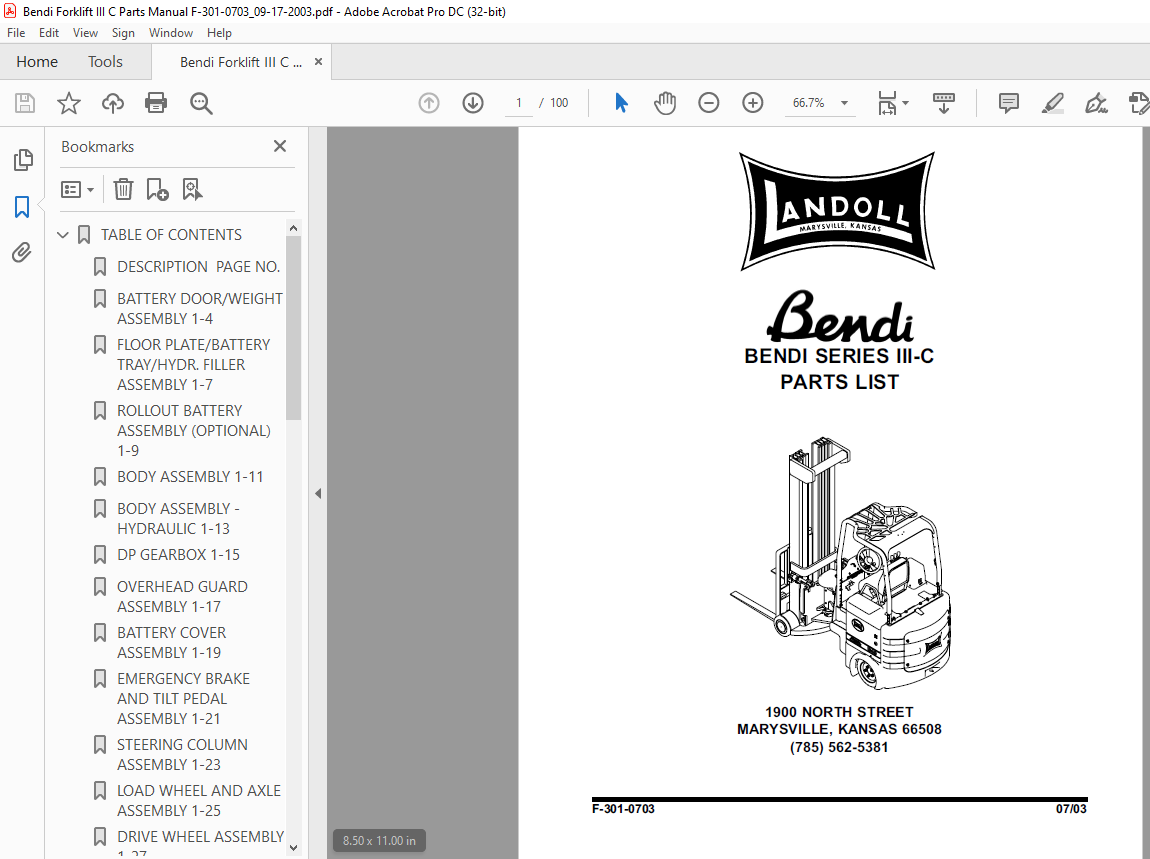Activate the Hand pan tool
The height and width of the screenshot is (859, 1150).
(664, 103)
